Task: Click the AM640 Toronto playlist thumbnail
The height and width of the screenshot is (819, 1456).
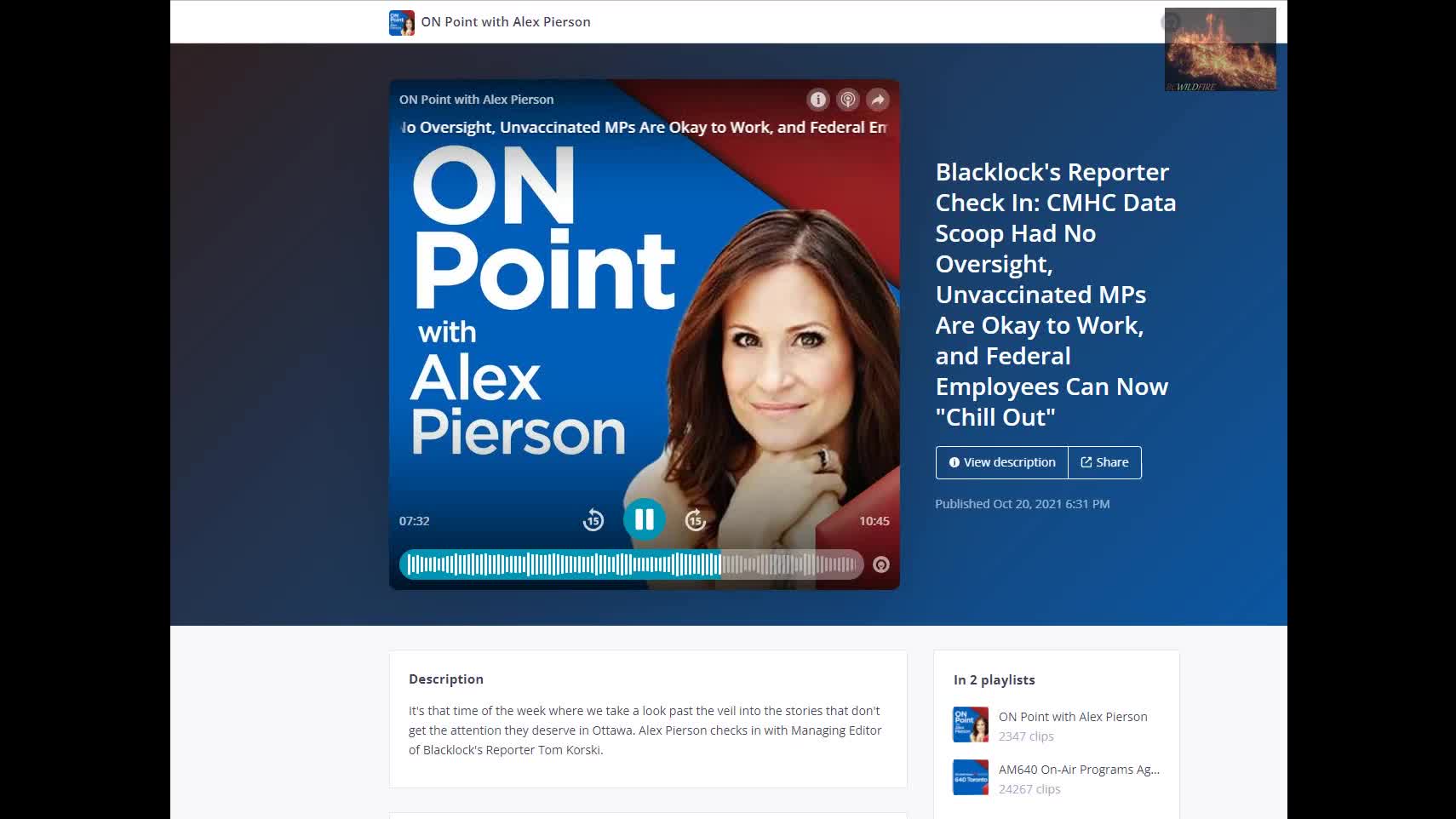Action: point(971,777)
